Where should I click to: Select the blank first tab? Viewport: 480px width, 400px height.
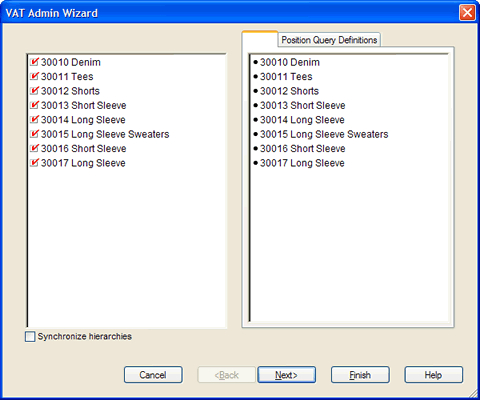click(x=260, y=39)
